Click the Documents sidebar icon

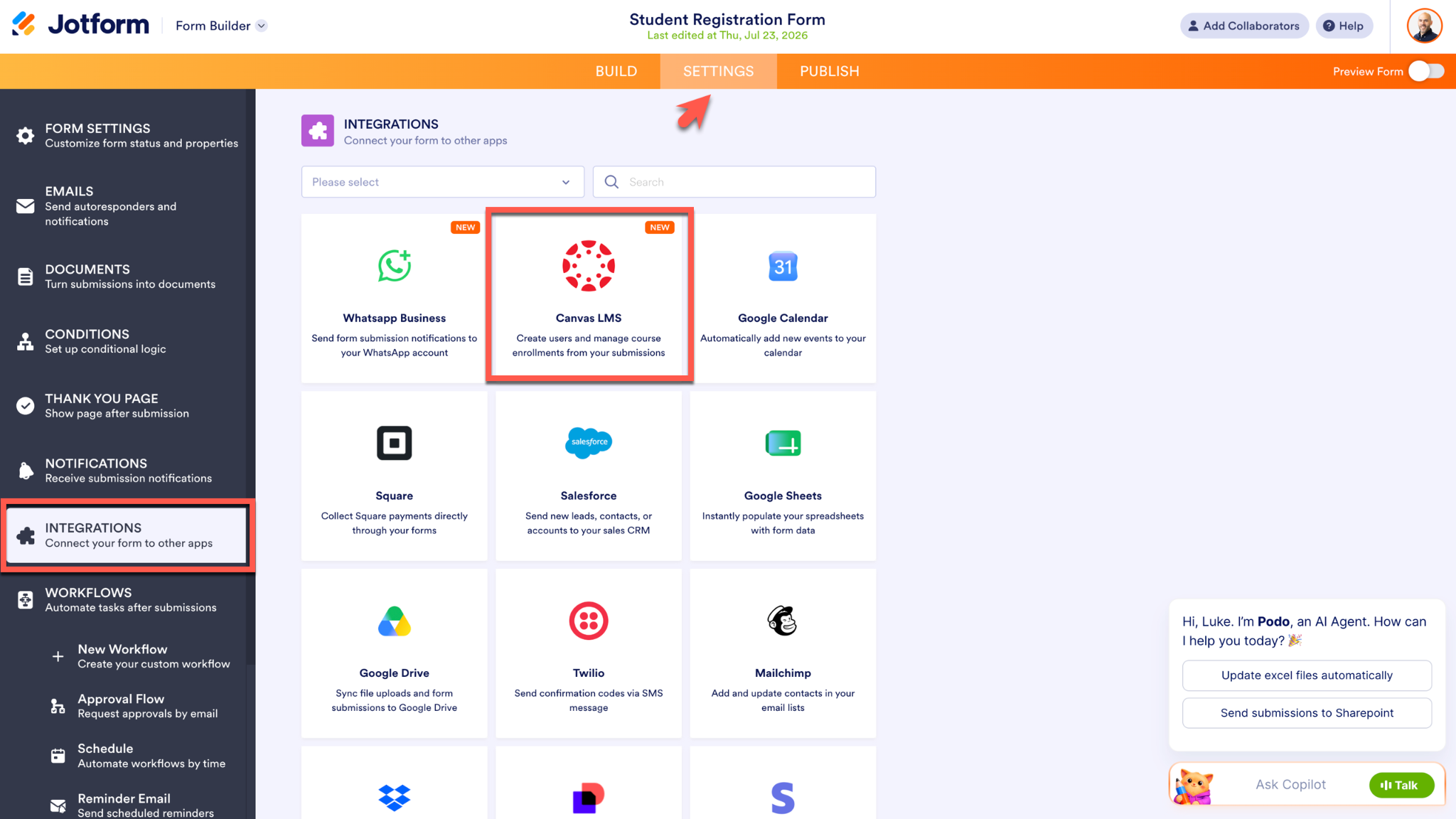tap(26, 277)
